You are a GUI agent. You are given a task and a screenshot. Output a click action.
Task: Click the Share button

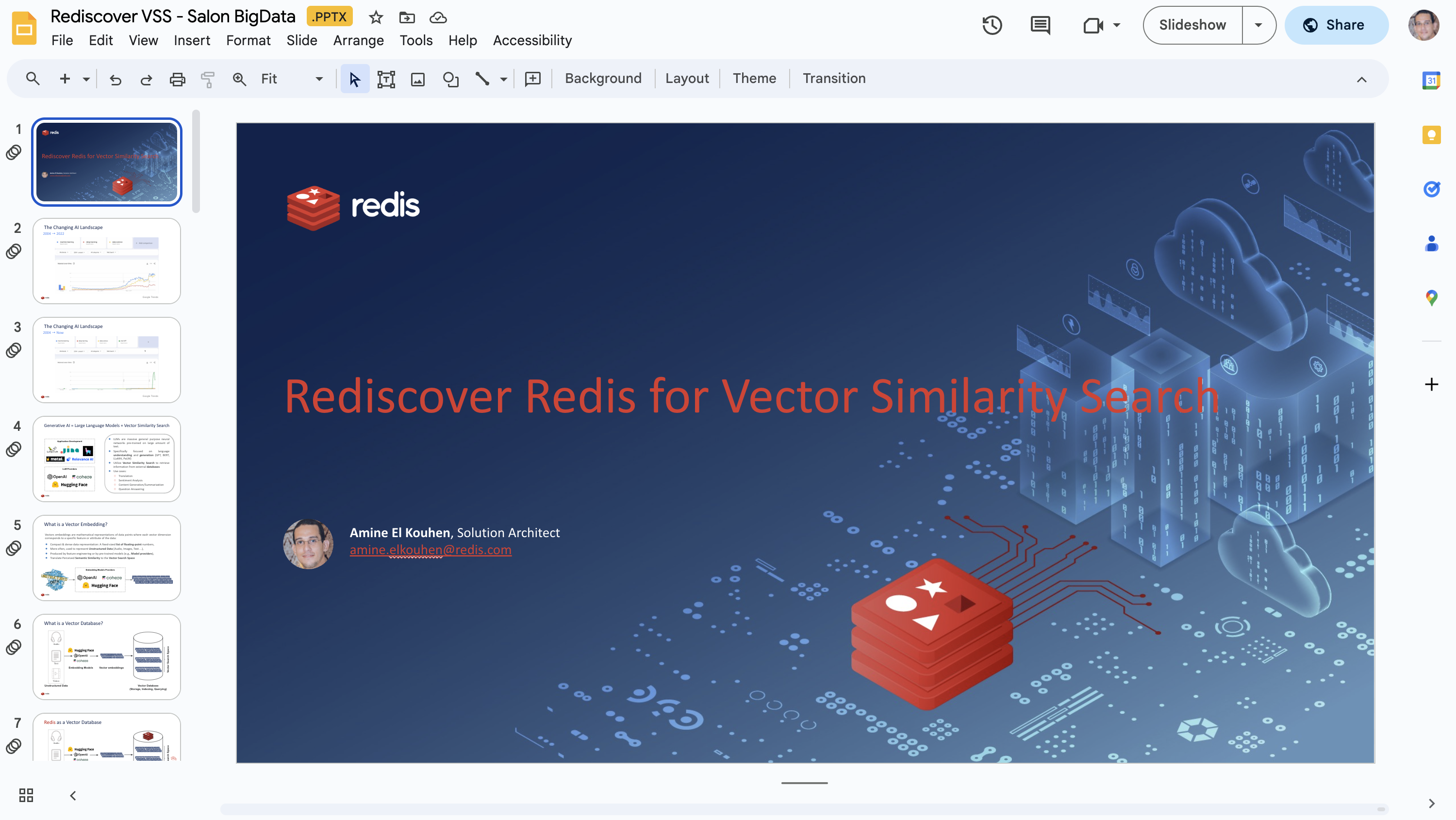1336,25
